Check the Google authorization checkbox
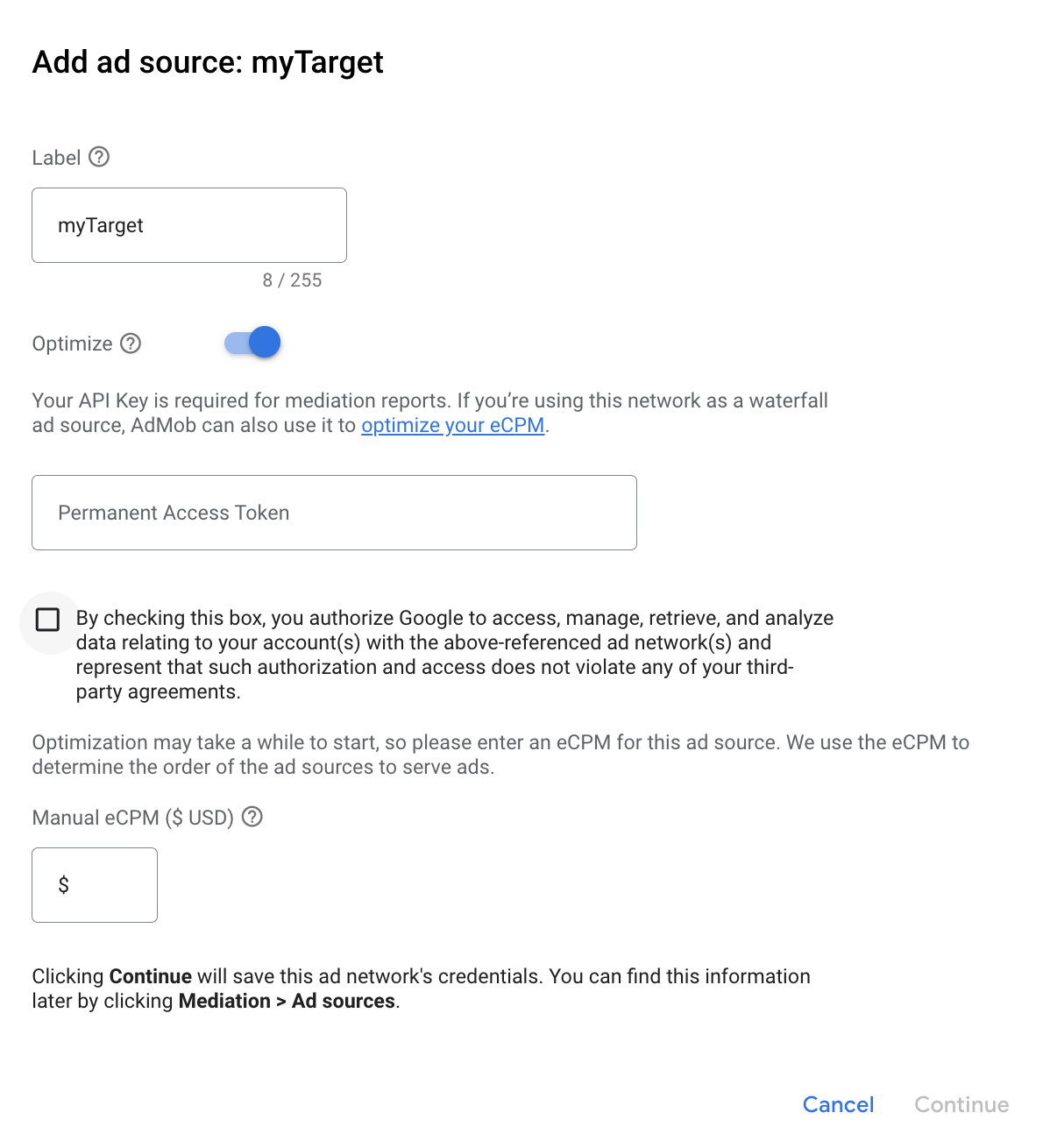The height and width of the screenshot is (1148, 1050). point(48,620)
